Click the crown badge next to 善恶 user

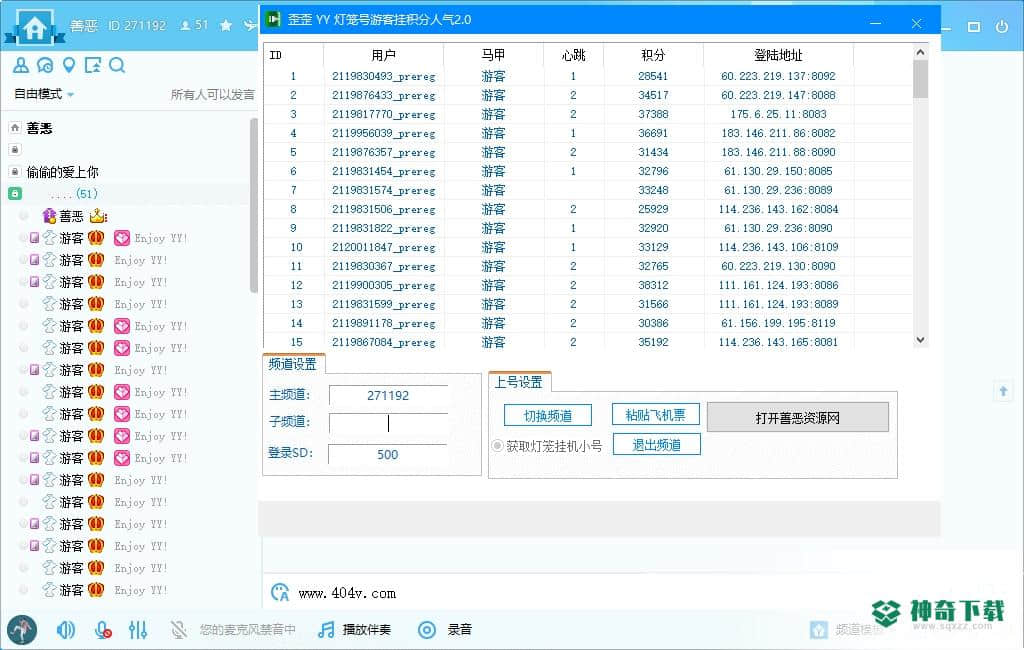[98, 216]
